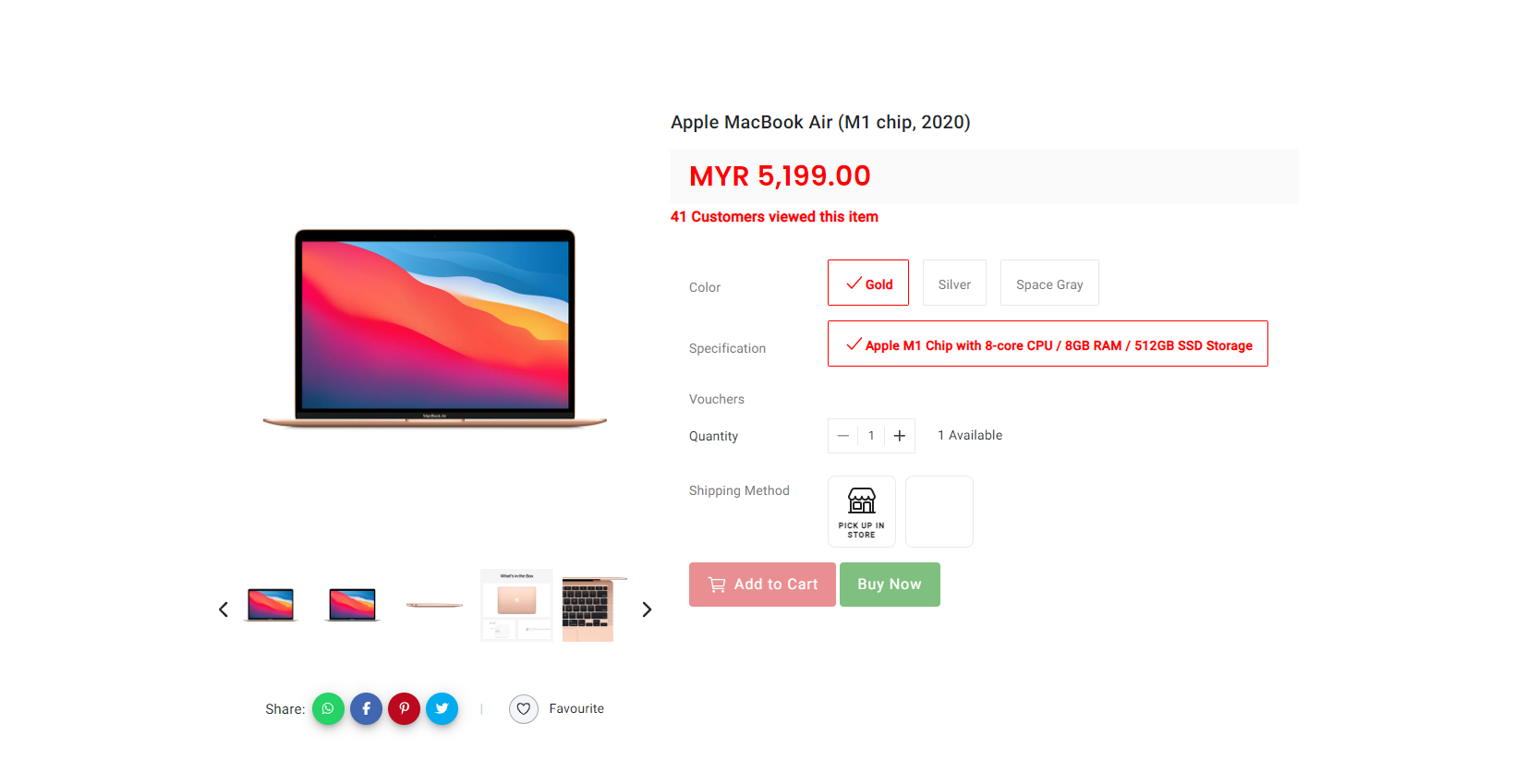Select Apple M1 8GB RAM 512GB specification
Viewport: 1539px width, 784px height.
1048,344
